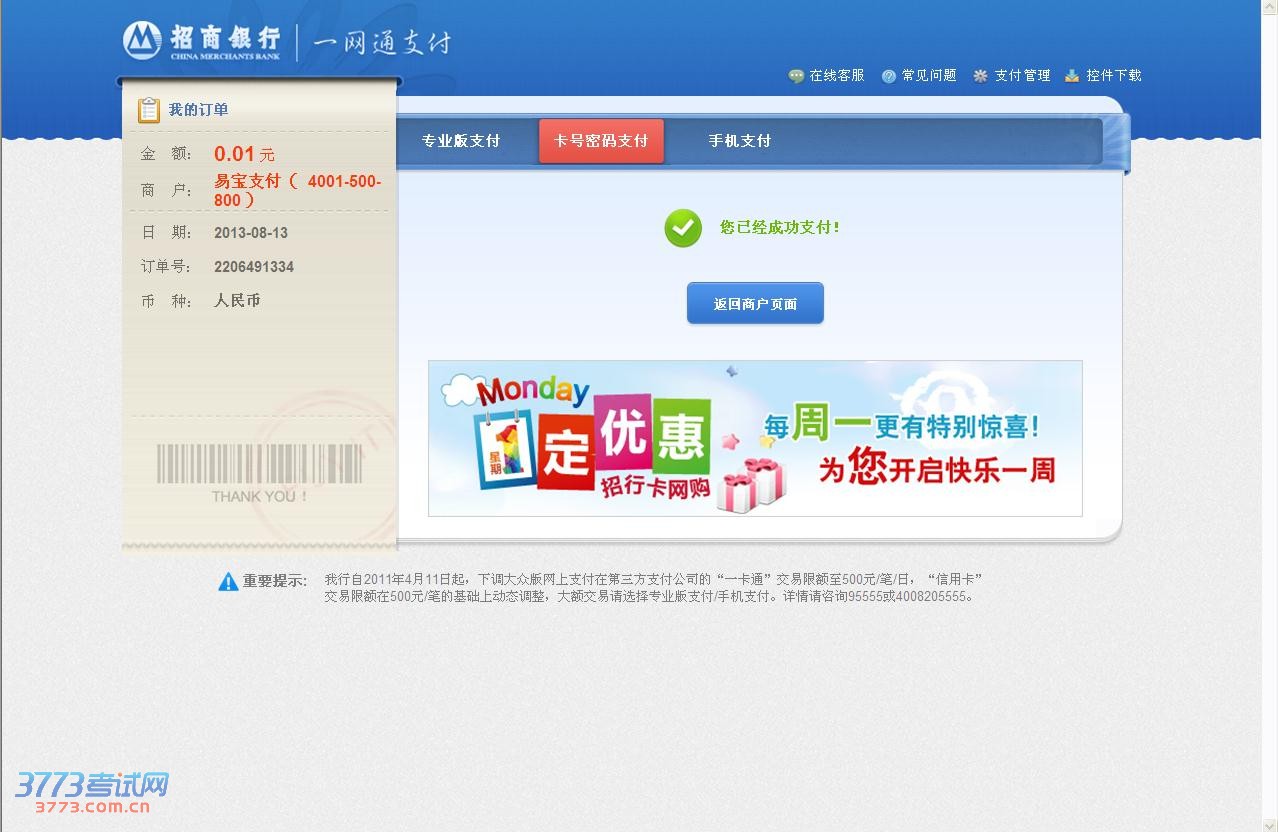This screenshot has height=832, width=1278.
Task: Go to 支付管理 page
Action: [1022, 76]
